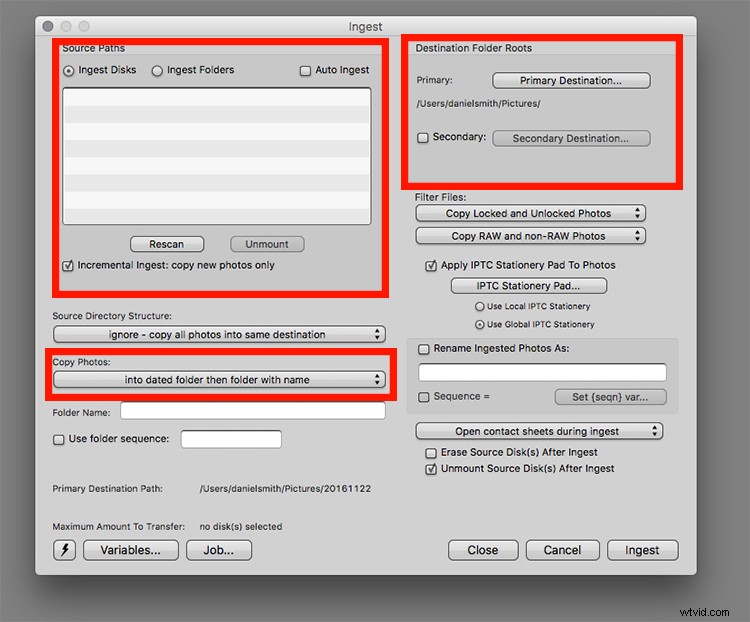Click the Cancel button
The width and height of the screenshot is (750, 622).
point(562,550)
